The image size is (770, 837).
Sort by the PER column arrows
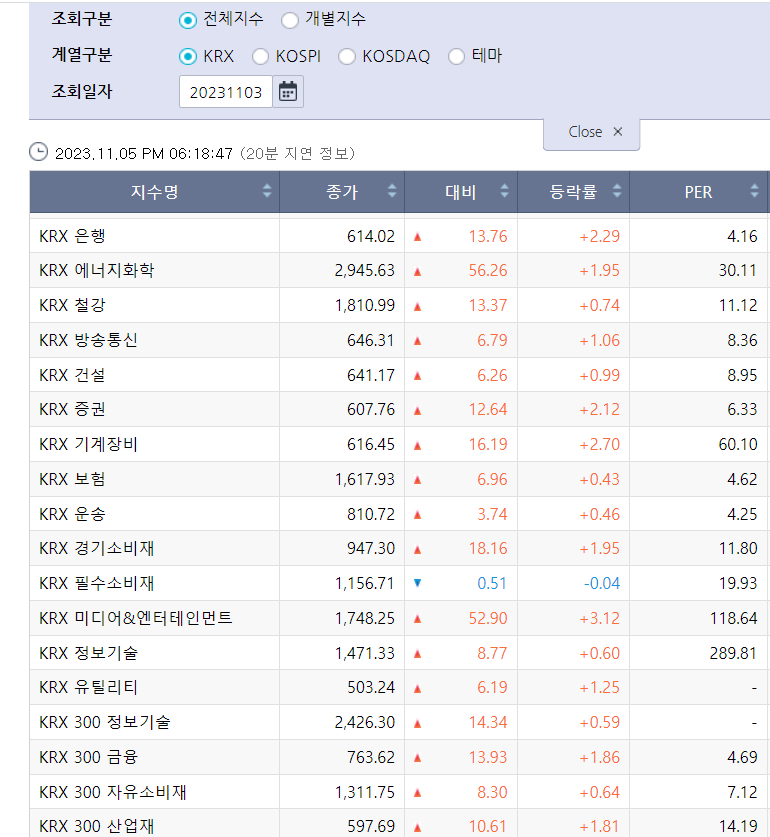(755, 191)
